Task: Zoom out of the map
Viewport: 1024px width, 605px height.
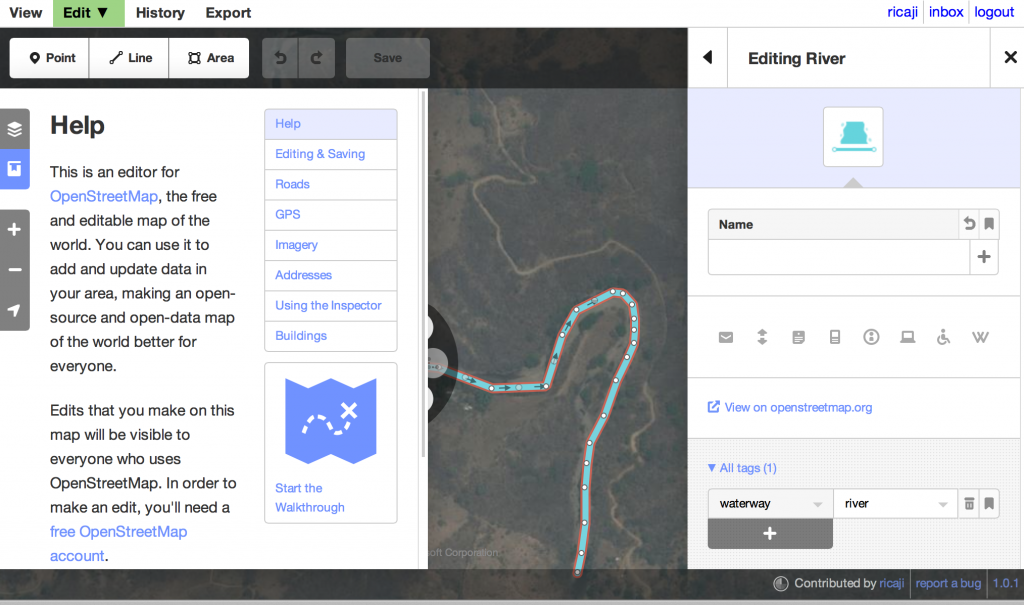Action: pos(14,270)
